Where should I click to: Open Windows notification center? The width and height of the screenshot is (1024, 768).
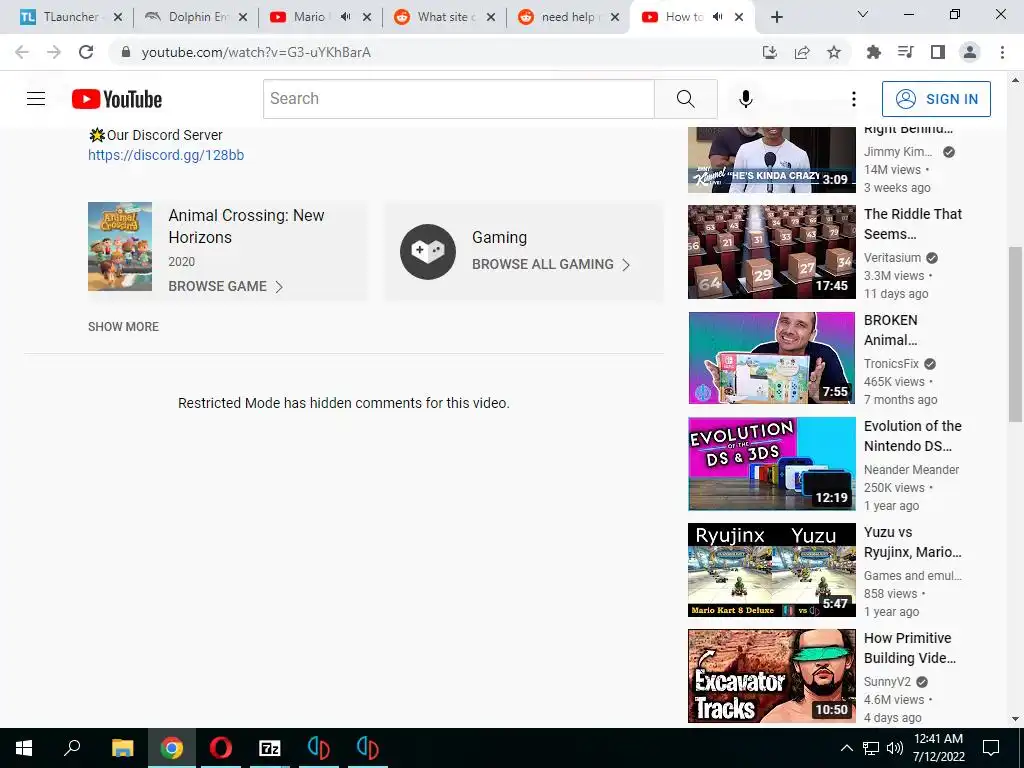pos(991,748)
